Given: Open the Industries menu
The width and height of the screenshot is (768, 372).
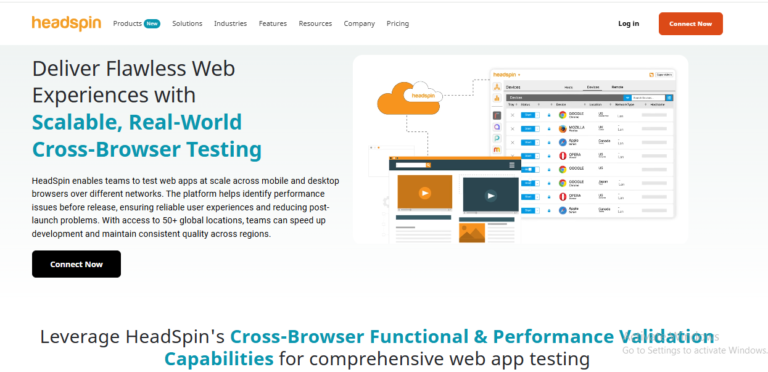Looking at the screenshot, I should [x=230, y=23].
